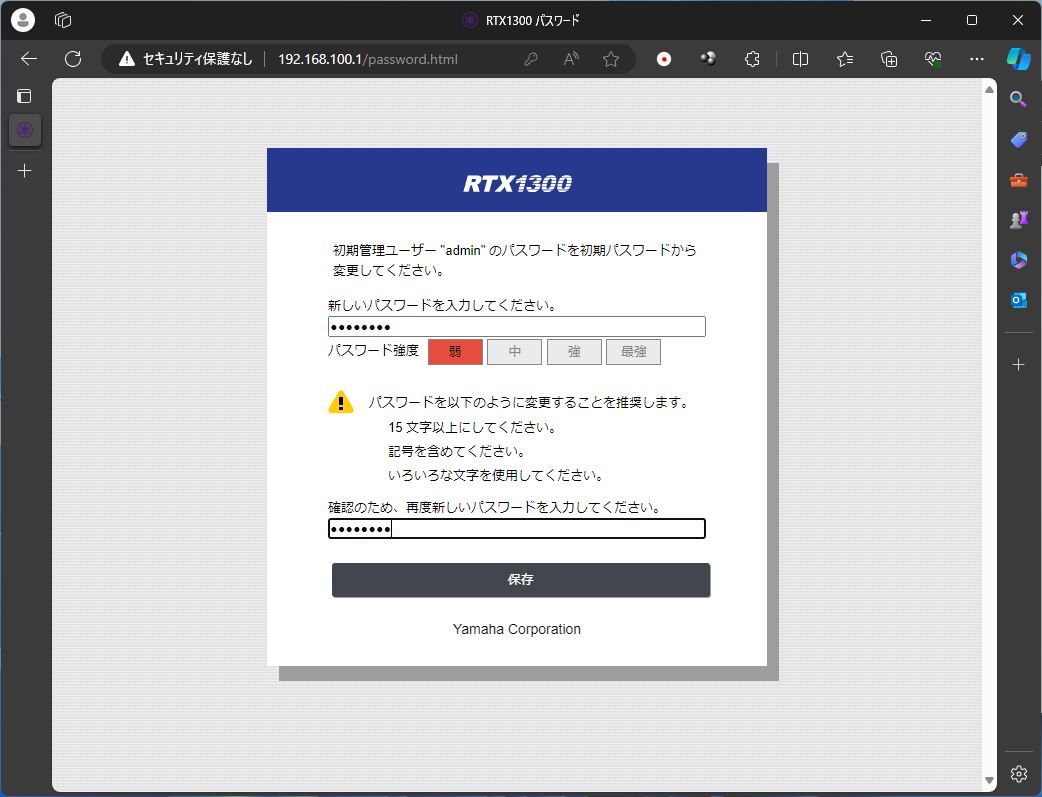The height and width of the screenshot is (797, 1042).
Task: Click the 弱 strength indicator
Action: (455, 352)
